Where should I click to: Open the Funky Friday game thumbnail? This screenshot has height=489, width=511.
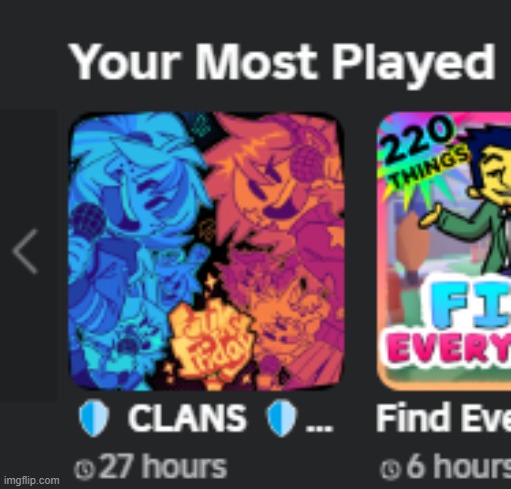(x=207, y=252)
